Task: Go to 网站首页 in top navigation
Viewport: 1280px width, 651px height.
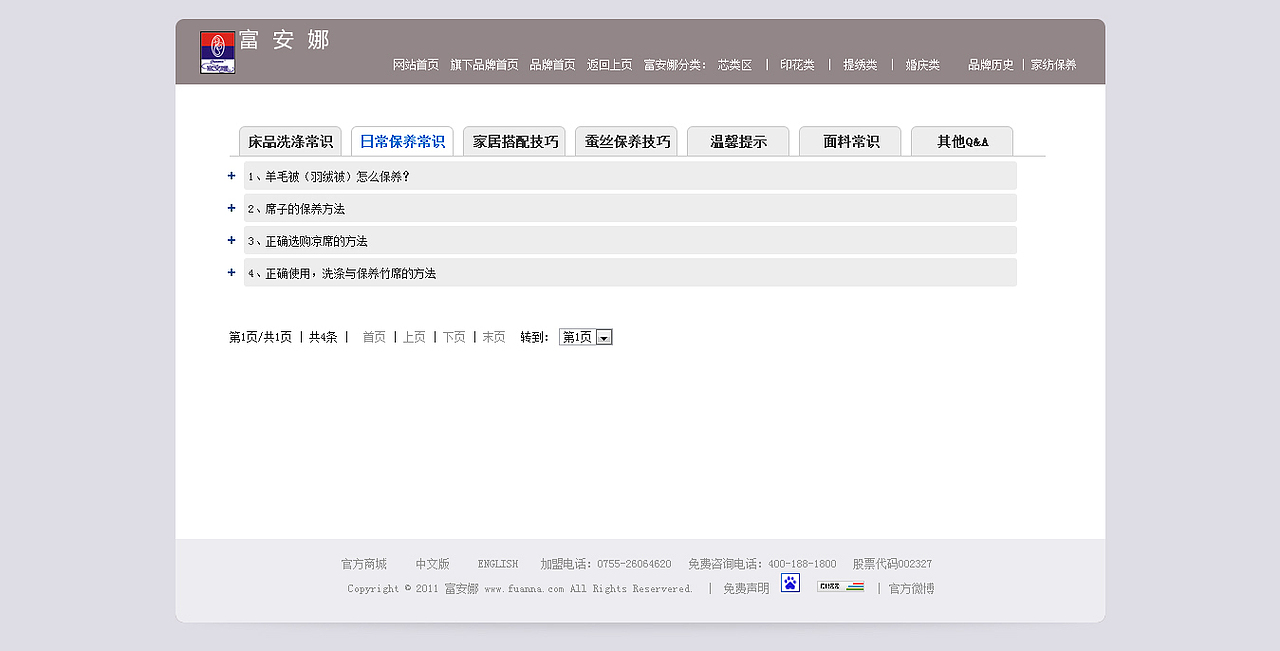Action: click(416, 65)
